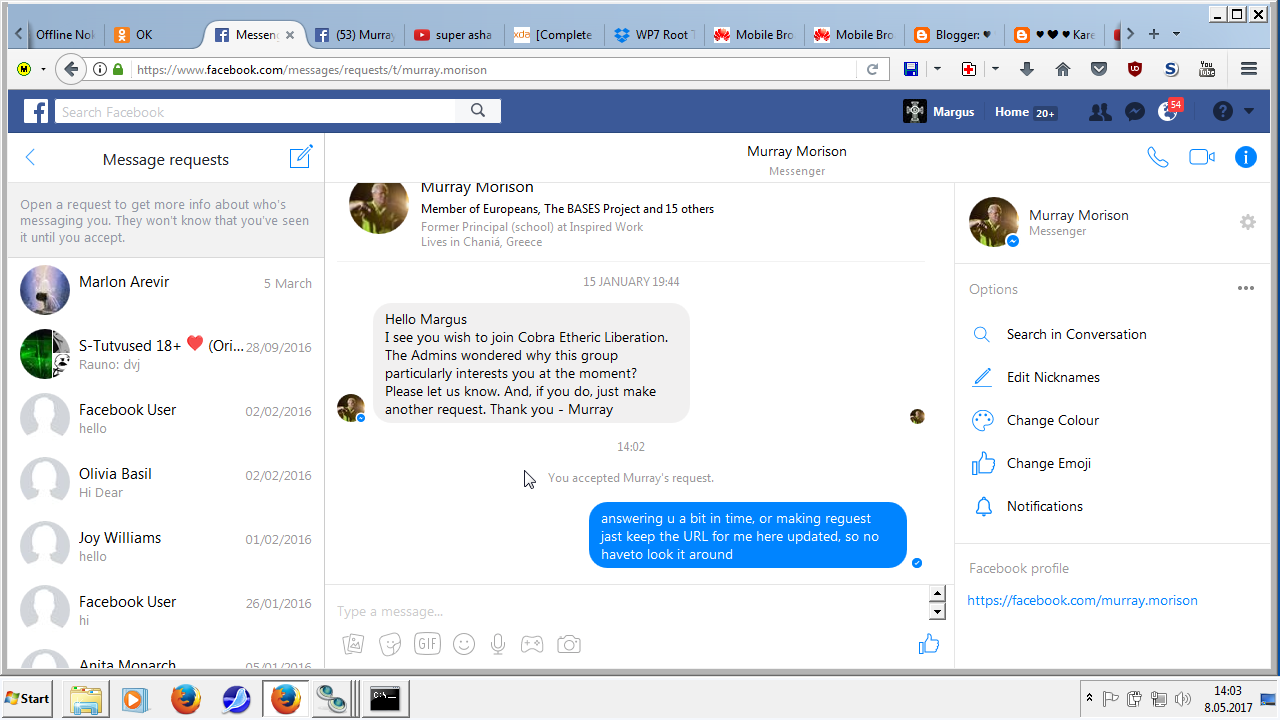Open the command prompt taskbar button

[385, 698]
